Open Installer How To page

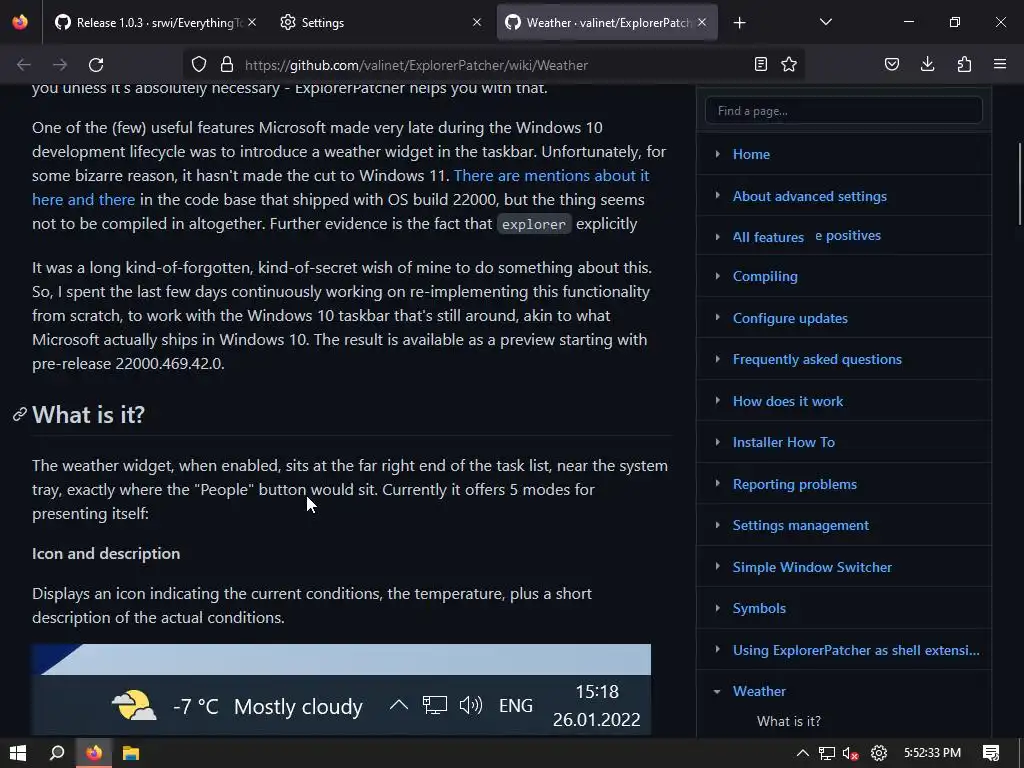[x=784, y=442]
